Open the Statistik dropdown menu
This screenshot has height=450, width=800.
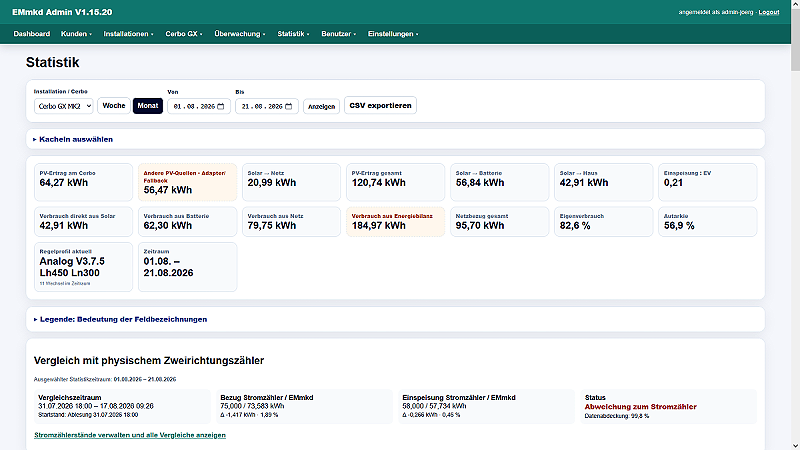[293, 34]
